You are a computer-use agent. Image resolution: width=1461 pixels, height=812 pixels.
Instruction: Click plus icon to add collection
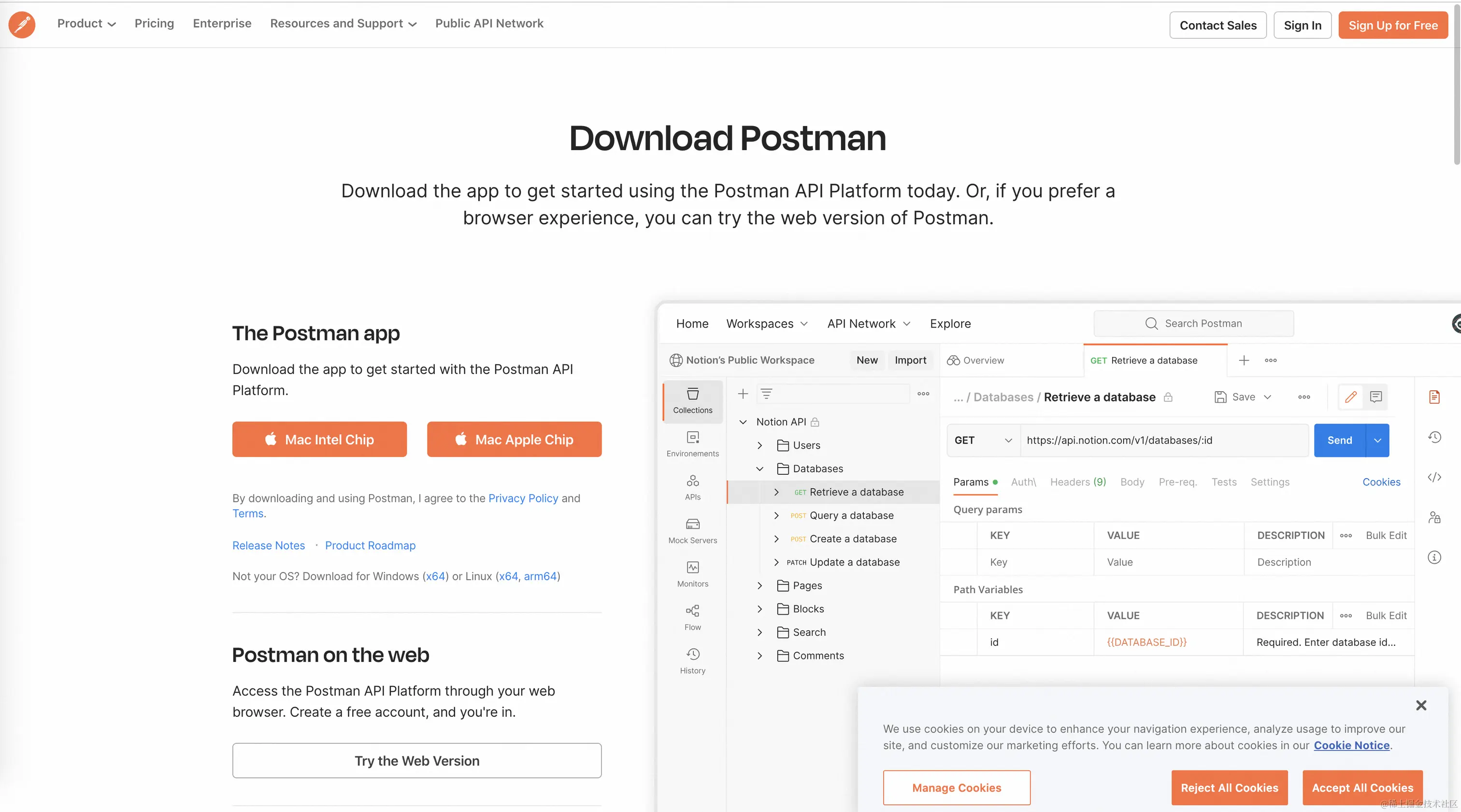[743, 394]
